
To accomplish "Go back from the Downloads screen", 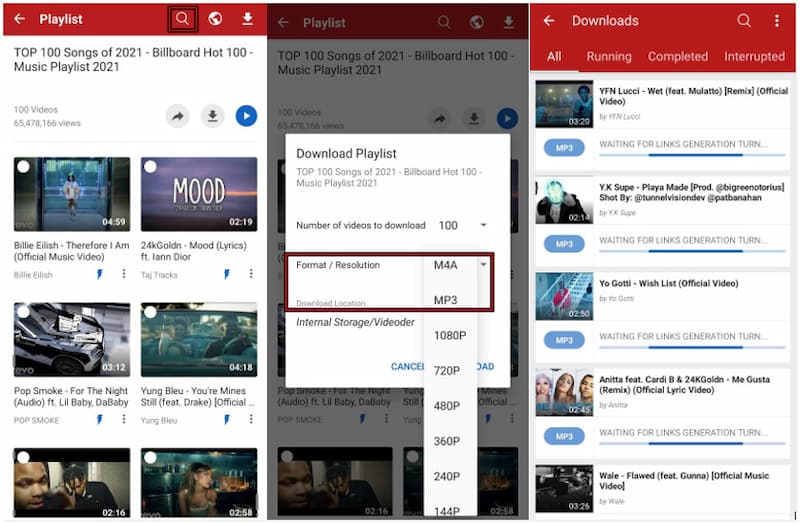I will click(549, 20).
